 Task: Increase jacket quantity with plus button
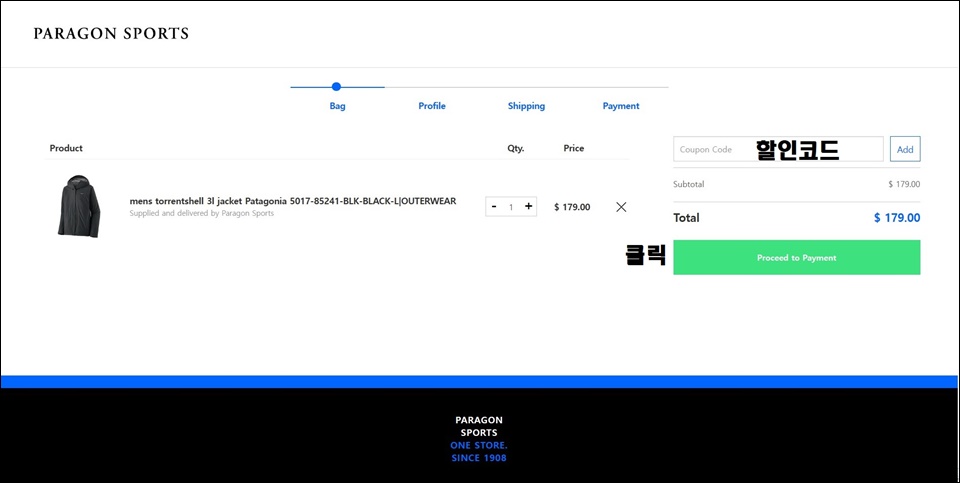coord(528,207)
